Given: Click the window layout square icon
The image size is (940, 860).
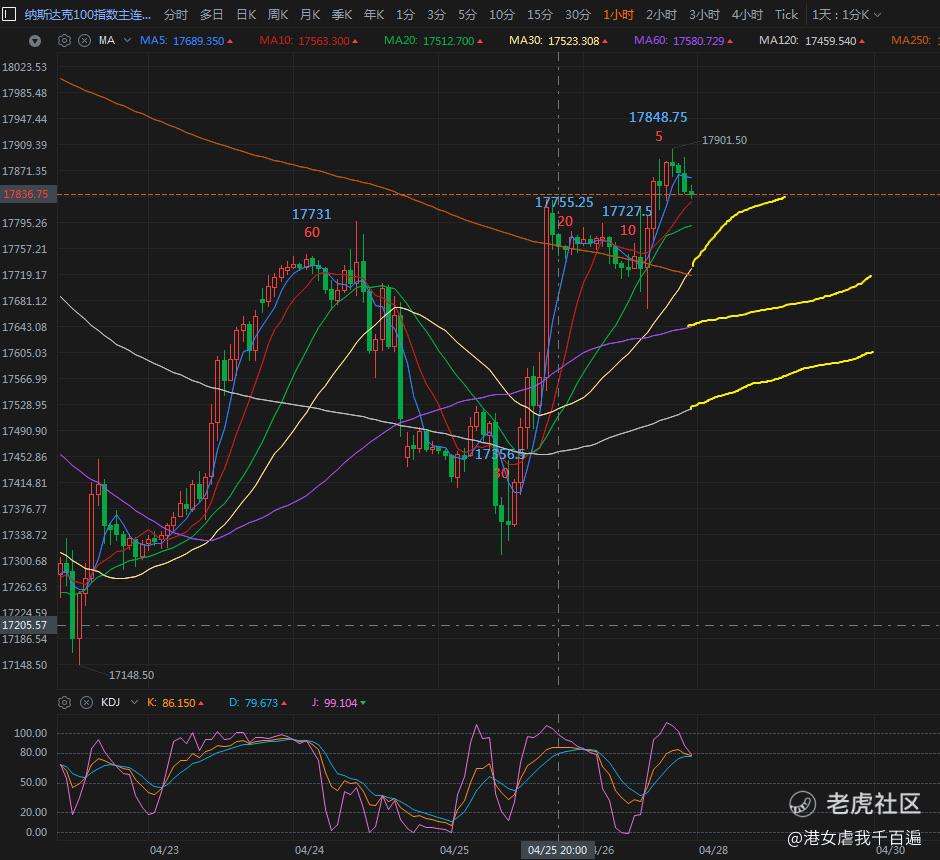Looking at the screenshot, I should [x=8, y=14].
